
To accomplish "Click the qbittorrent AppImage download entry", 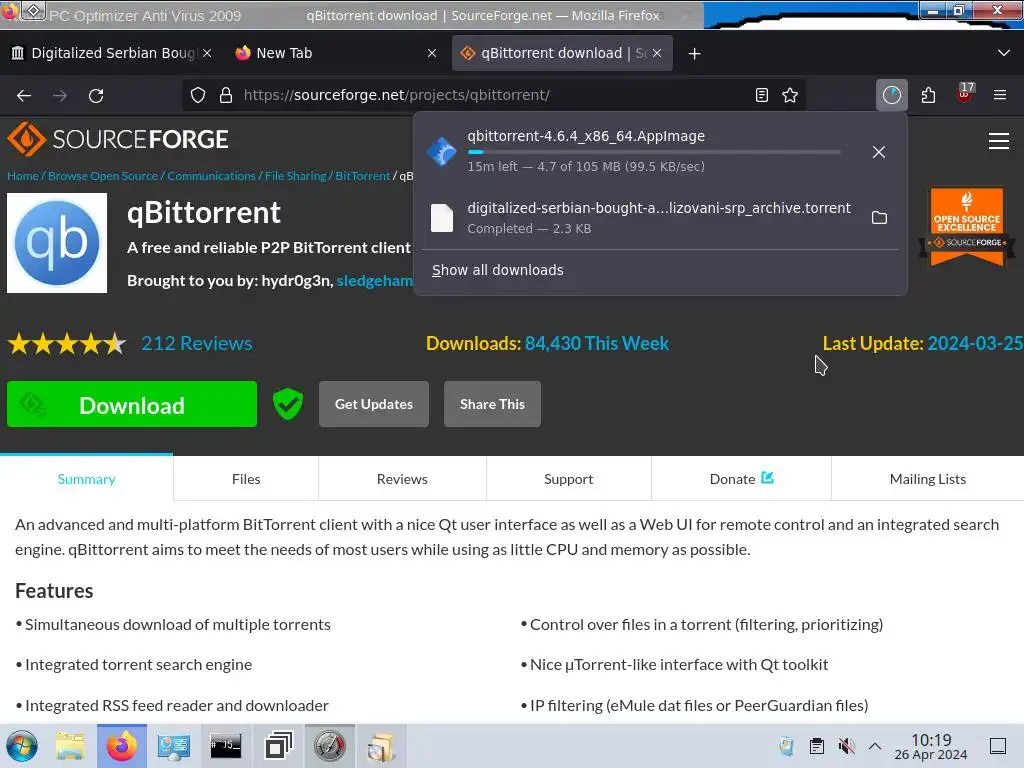I will click(x=660, y=151).
